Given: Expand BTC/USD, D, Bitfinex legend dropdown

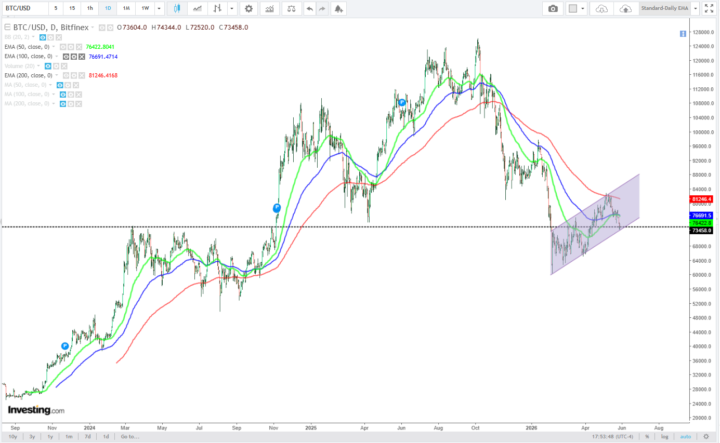Looking at the screenshot, I should [x=93, y=27].
